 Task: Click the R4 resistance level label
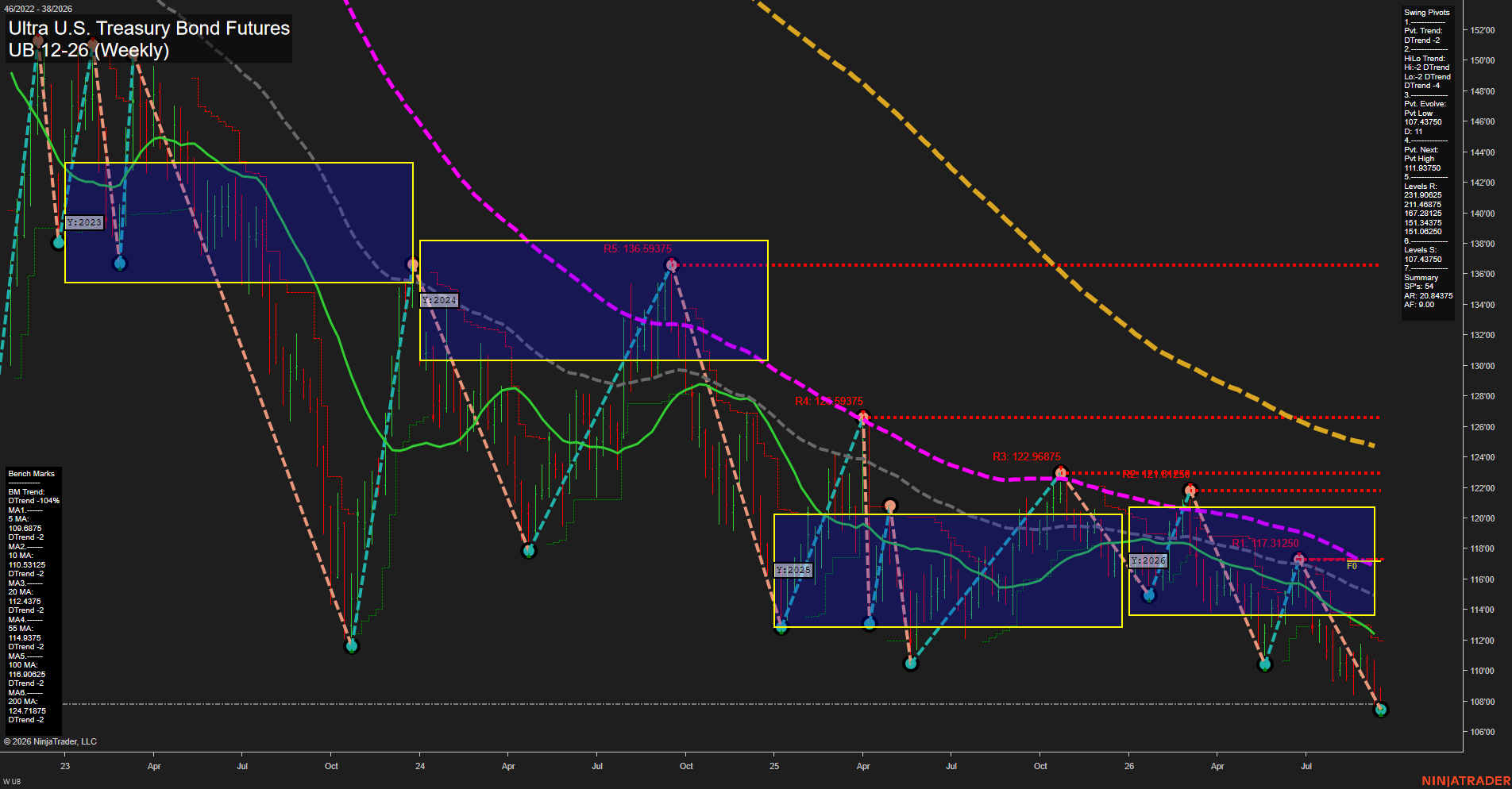pos(829,402)
